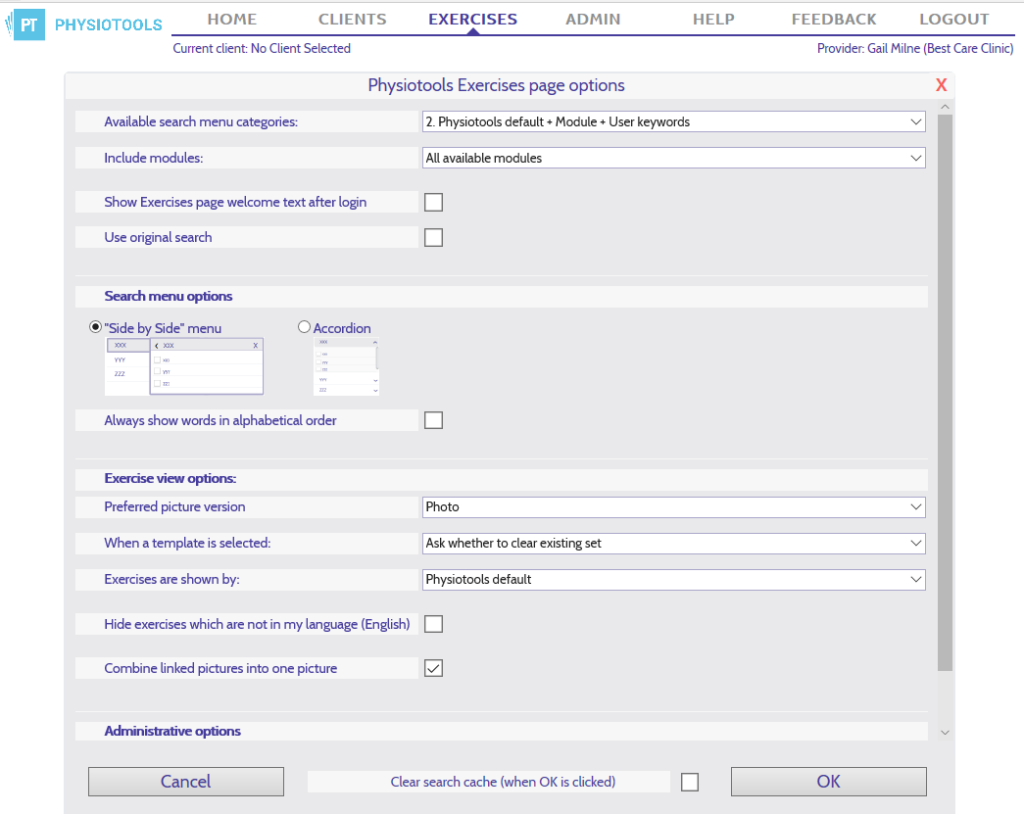
Task: Click the Cancel button
Action: [x=186, y=781]
